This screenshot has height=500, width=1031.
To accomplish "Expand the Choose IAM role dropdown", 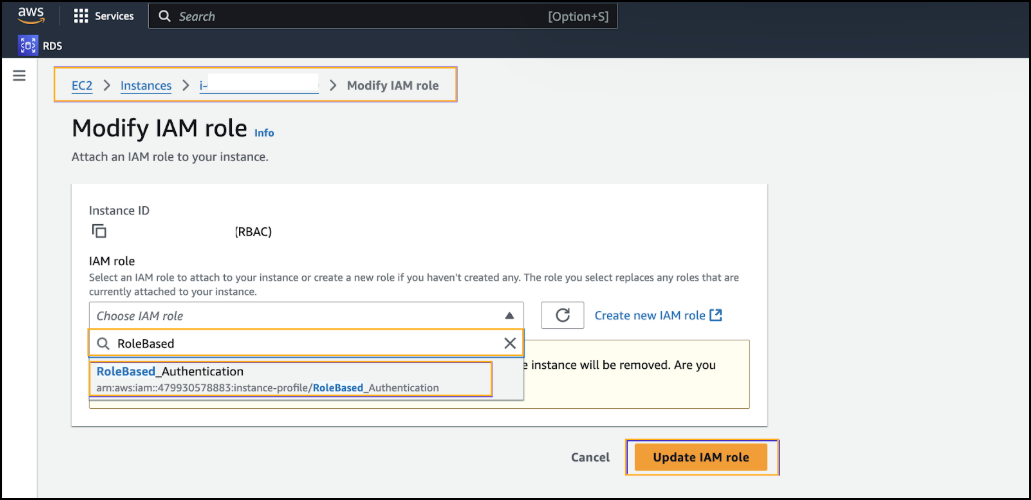I will (306, 315).
